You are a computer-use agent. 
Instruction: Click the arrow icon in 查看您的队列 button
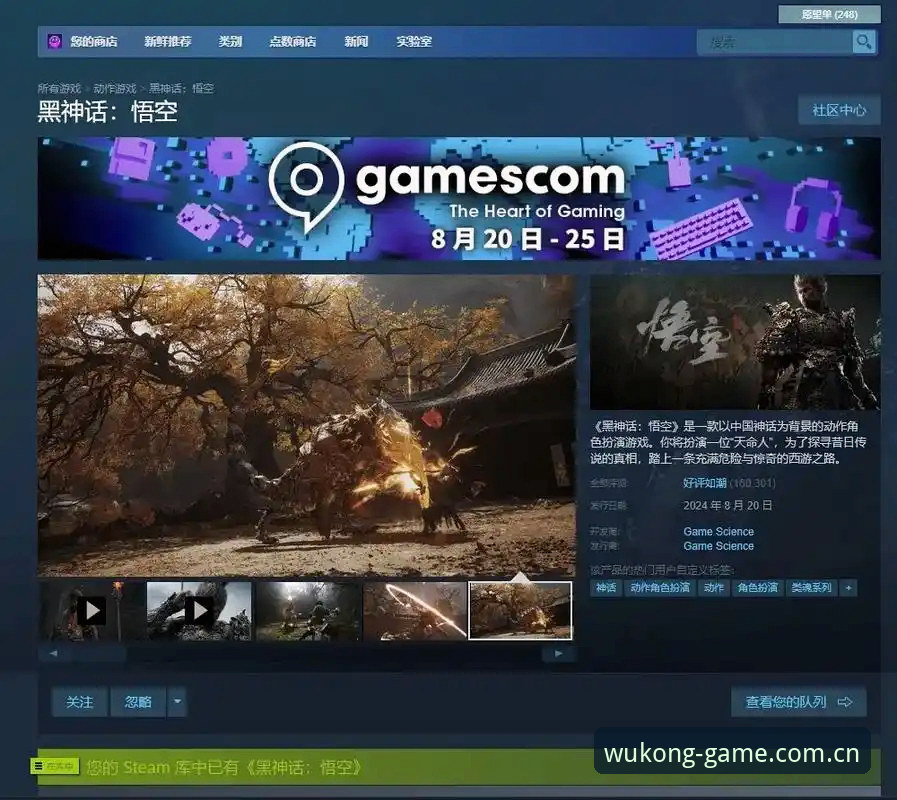(x=845, y=702)
